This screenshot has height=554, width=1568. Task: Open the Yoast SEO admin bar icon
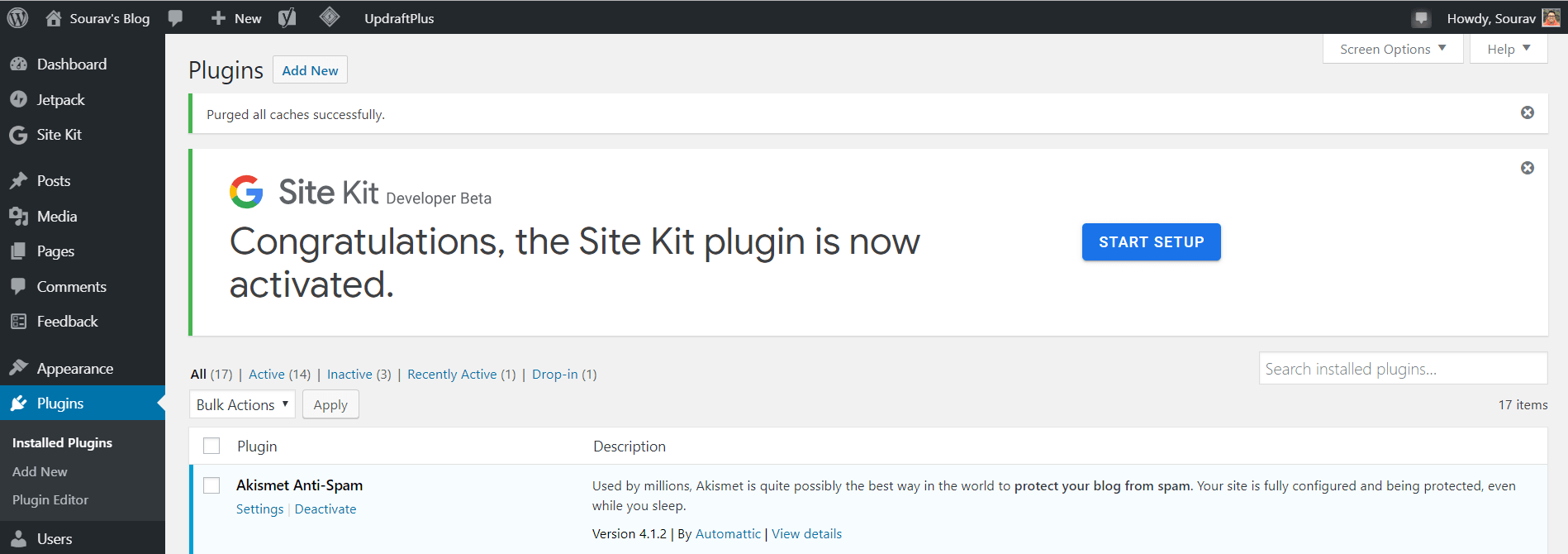click(x=287, y=18)
